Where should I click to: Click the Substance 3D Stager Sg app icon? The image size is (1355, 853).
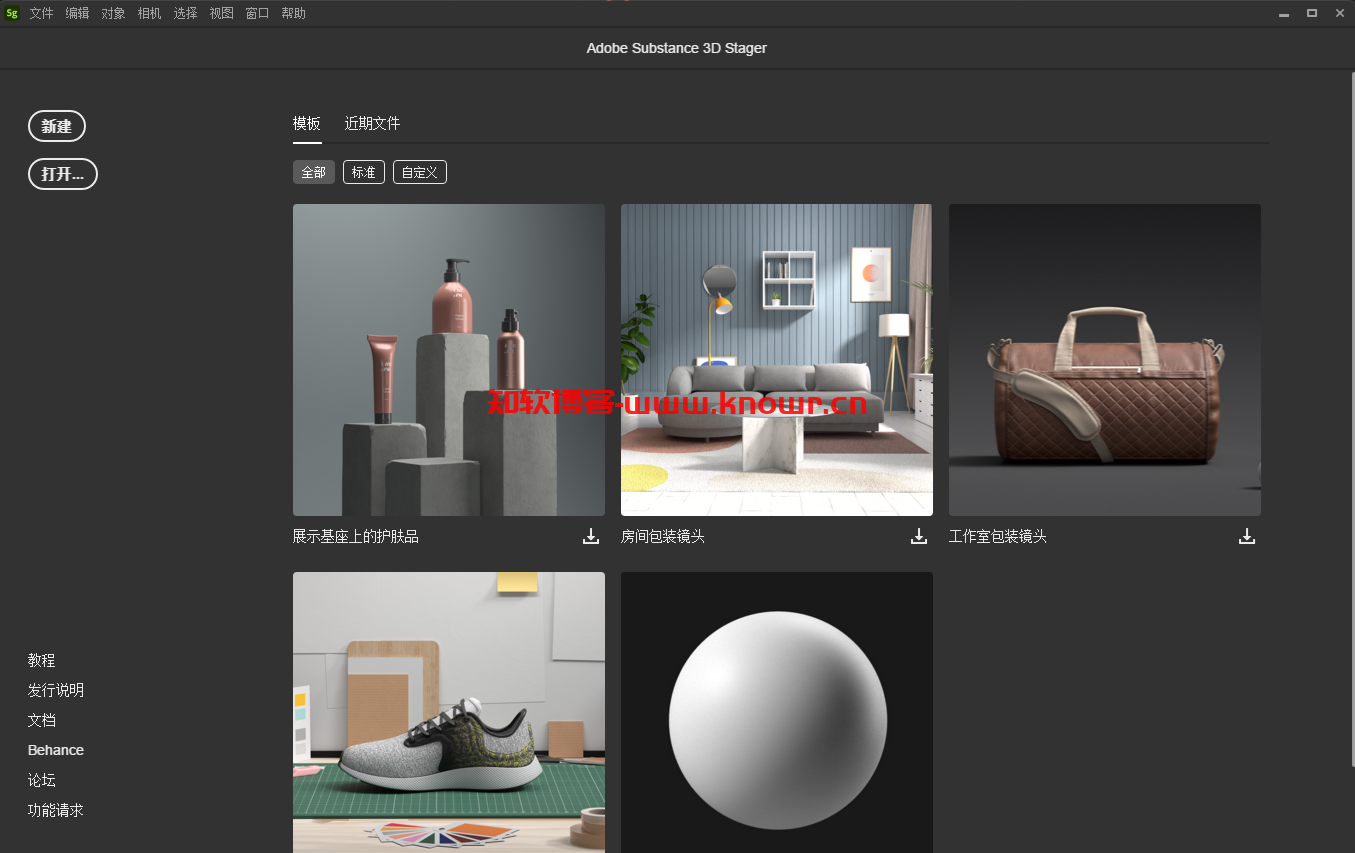click(12, 13)
